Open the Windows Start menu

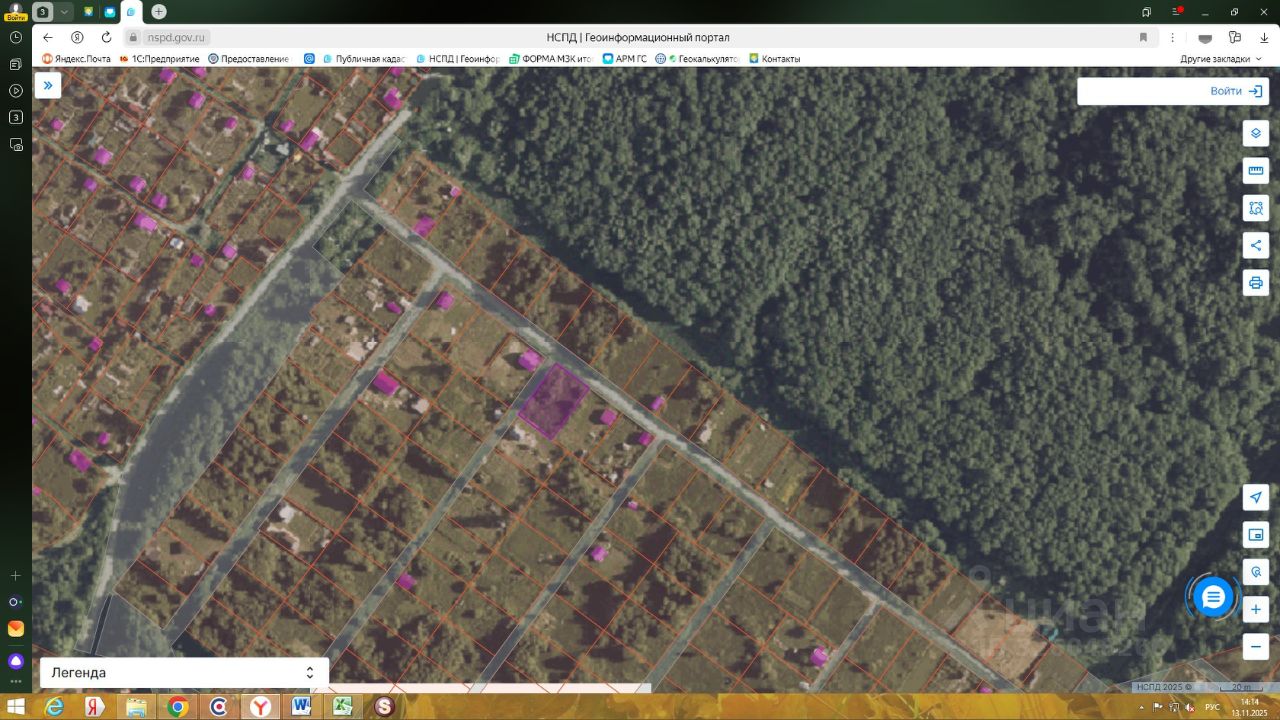[x=16, y=707]
